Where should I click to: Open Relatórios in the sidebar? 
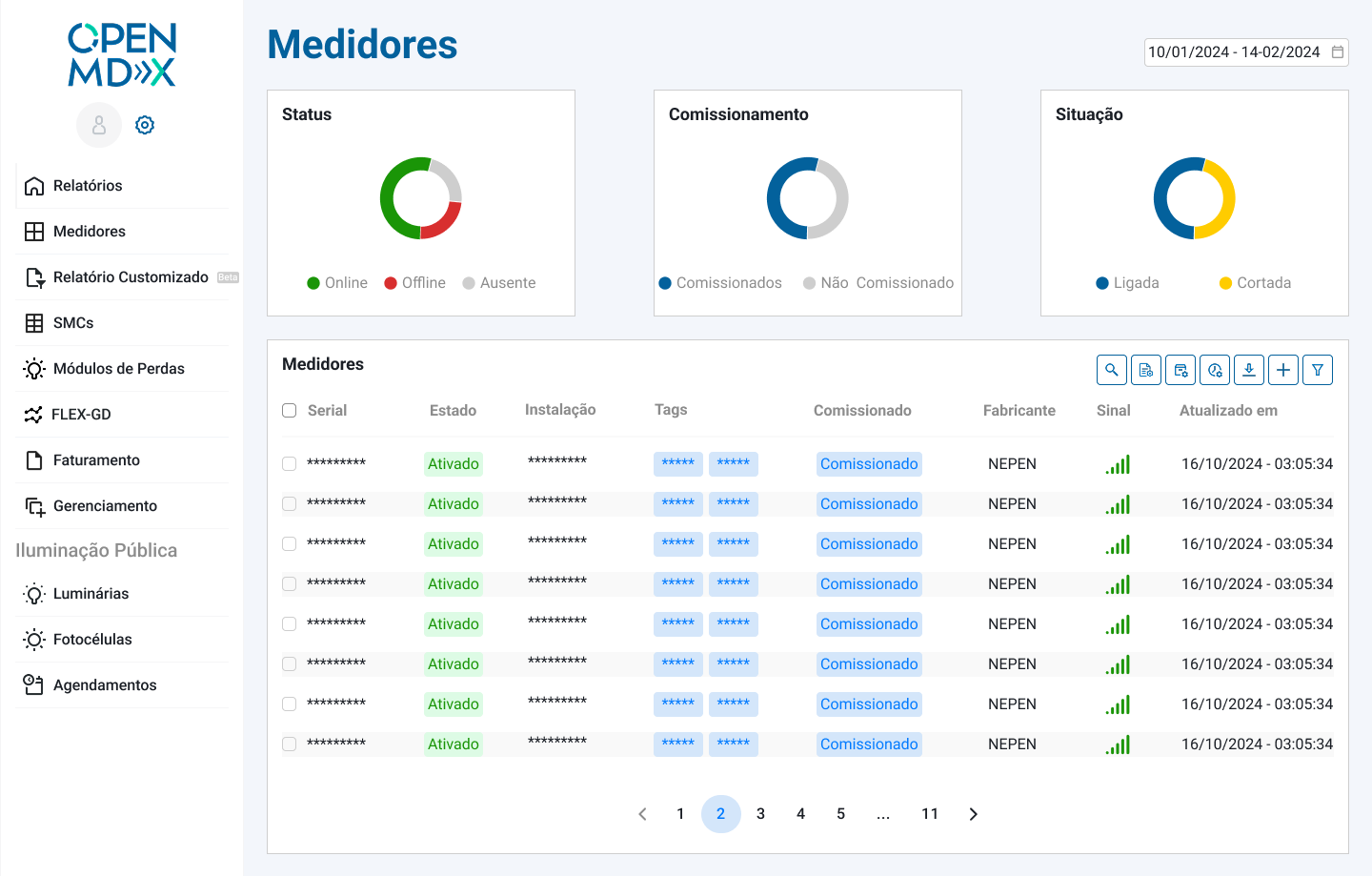88,186
